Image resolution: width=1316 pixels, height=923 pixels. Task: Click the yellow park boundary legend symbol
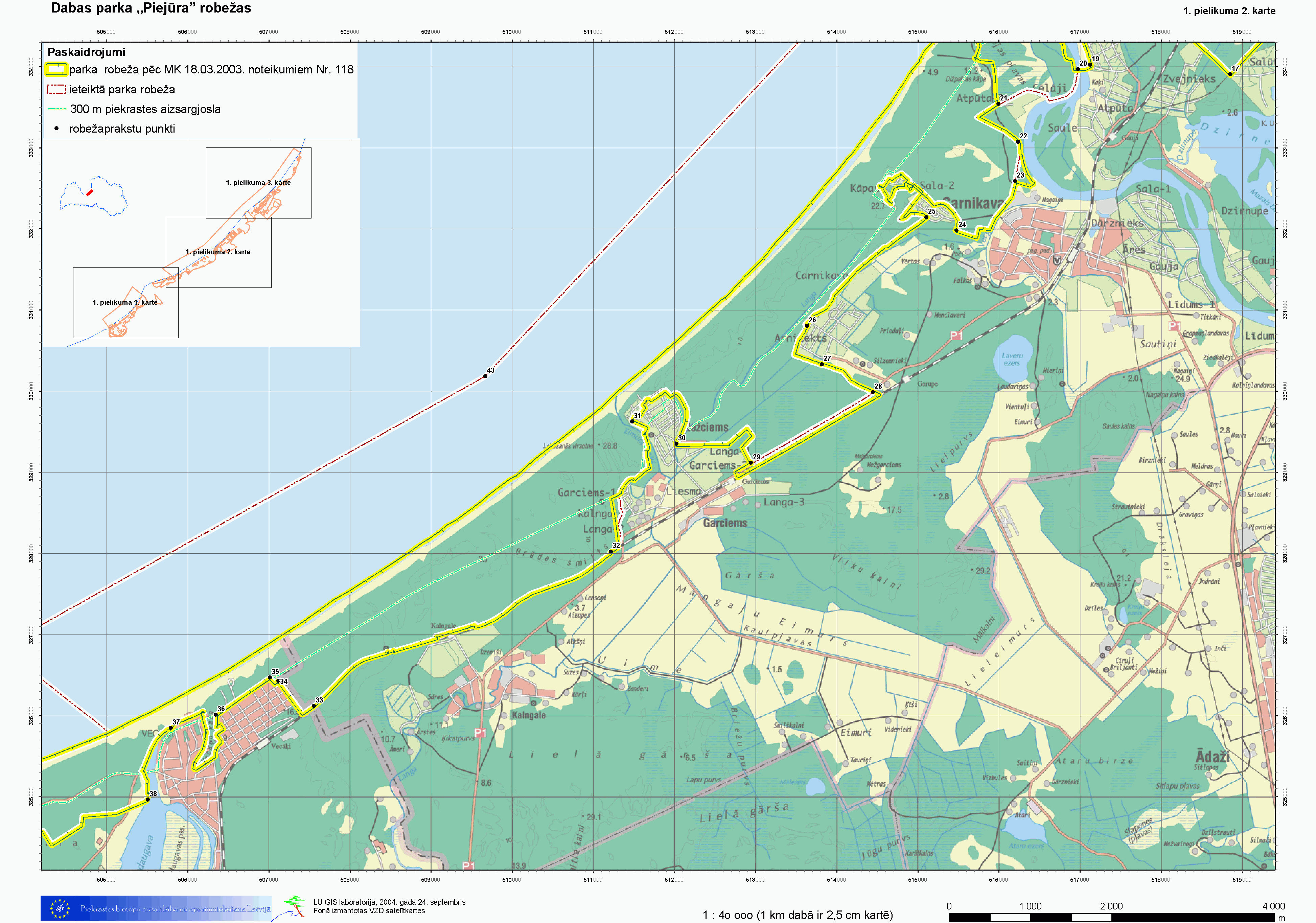click(56, 69)
